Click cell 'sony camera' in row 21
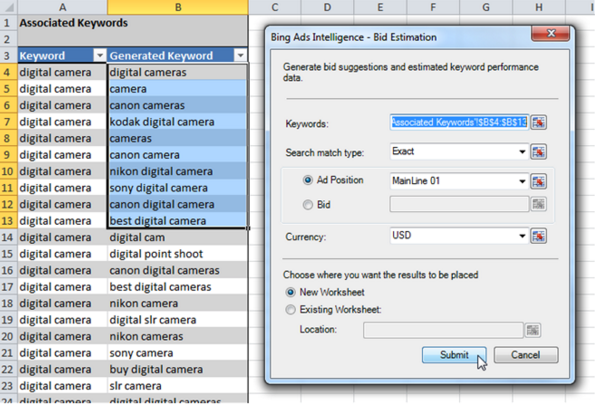The image size is (595, 406). point(178,353)
